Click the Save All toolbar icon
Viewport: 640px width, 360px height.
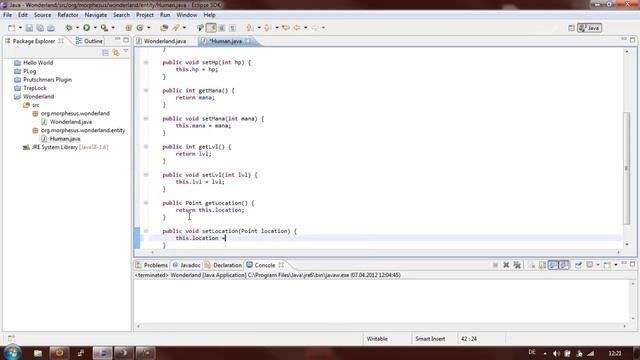tap(40, 28)
